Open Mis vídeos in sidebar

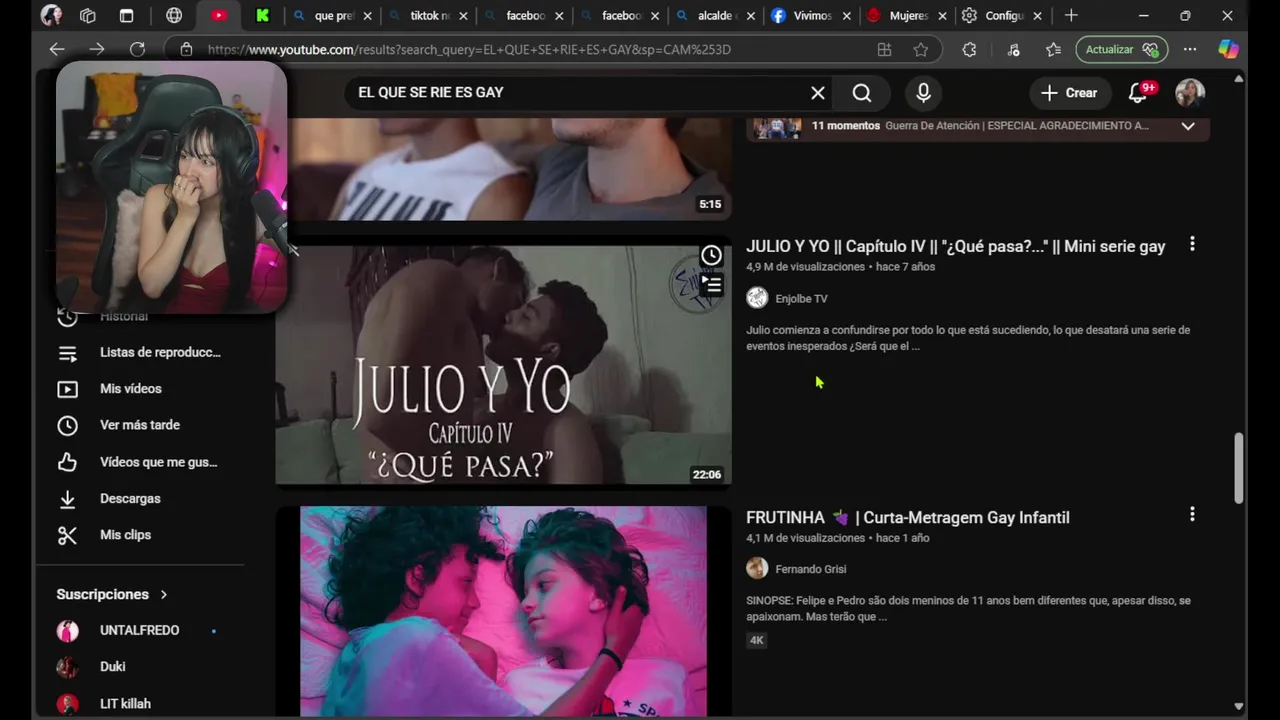point(140,389)
